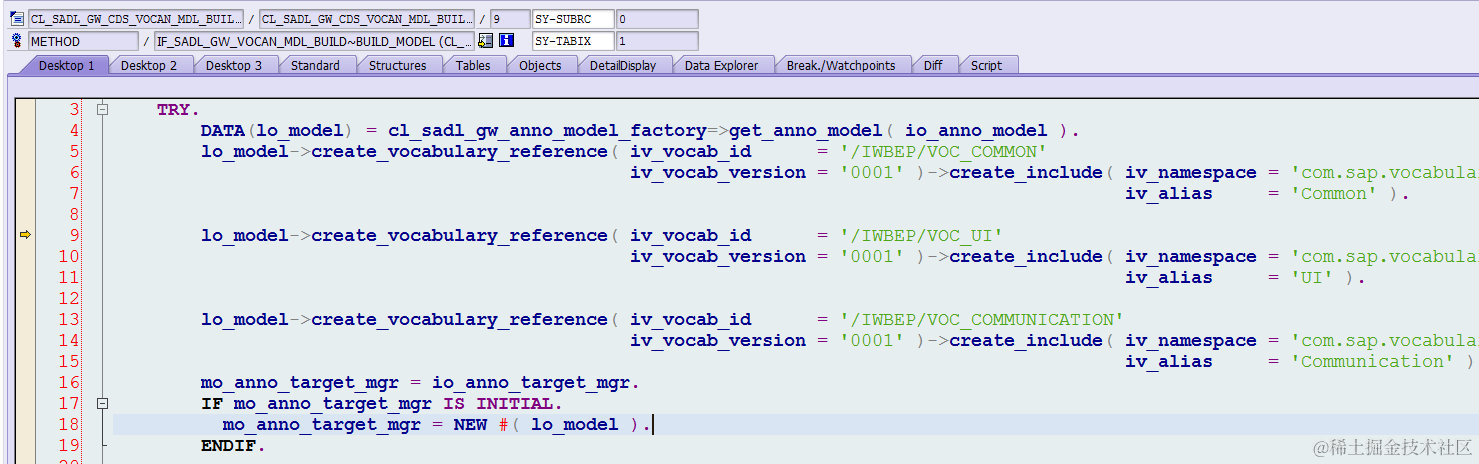This screenshot has height=464, width=1479.
Task: Click the SY-TABIX variable field
Action: tap(572, 41)
